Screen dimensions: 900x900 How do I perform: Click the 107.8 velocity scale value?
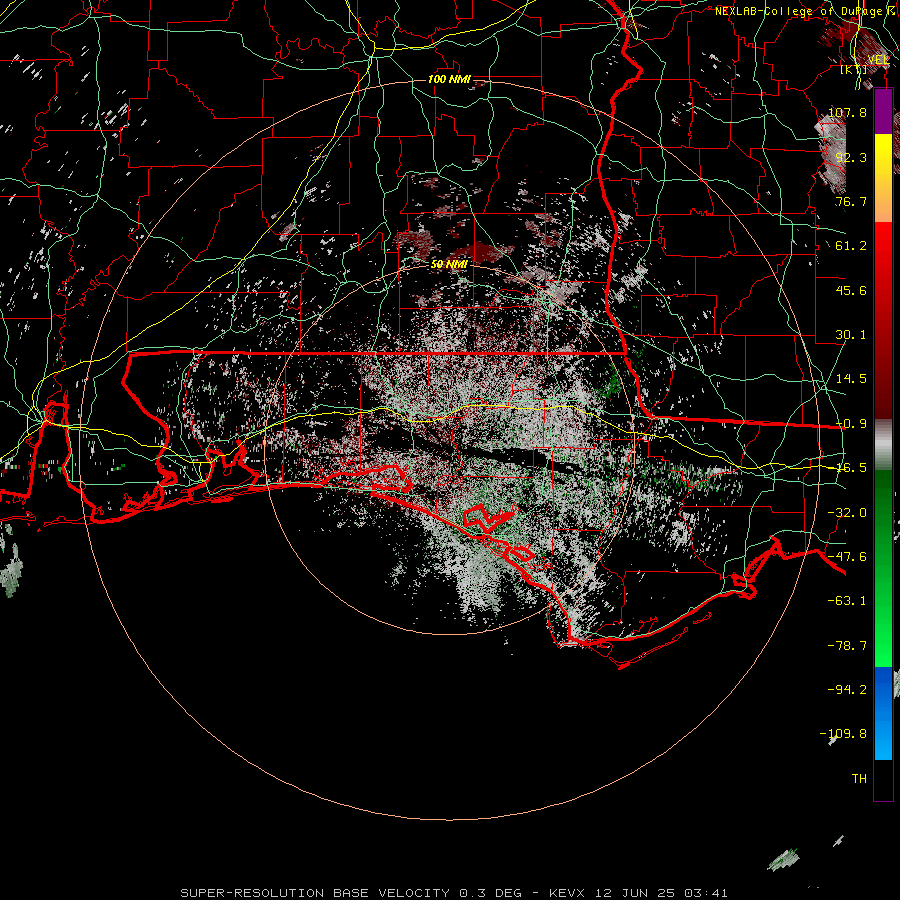click(x=847, y=112)
